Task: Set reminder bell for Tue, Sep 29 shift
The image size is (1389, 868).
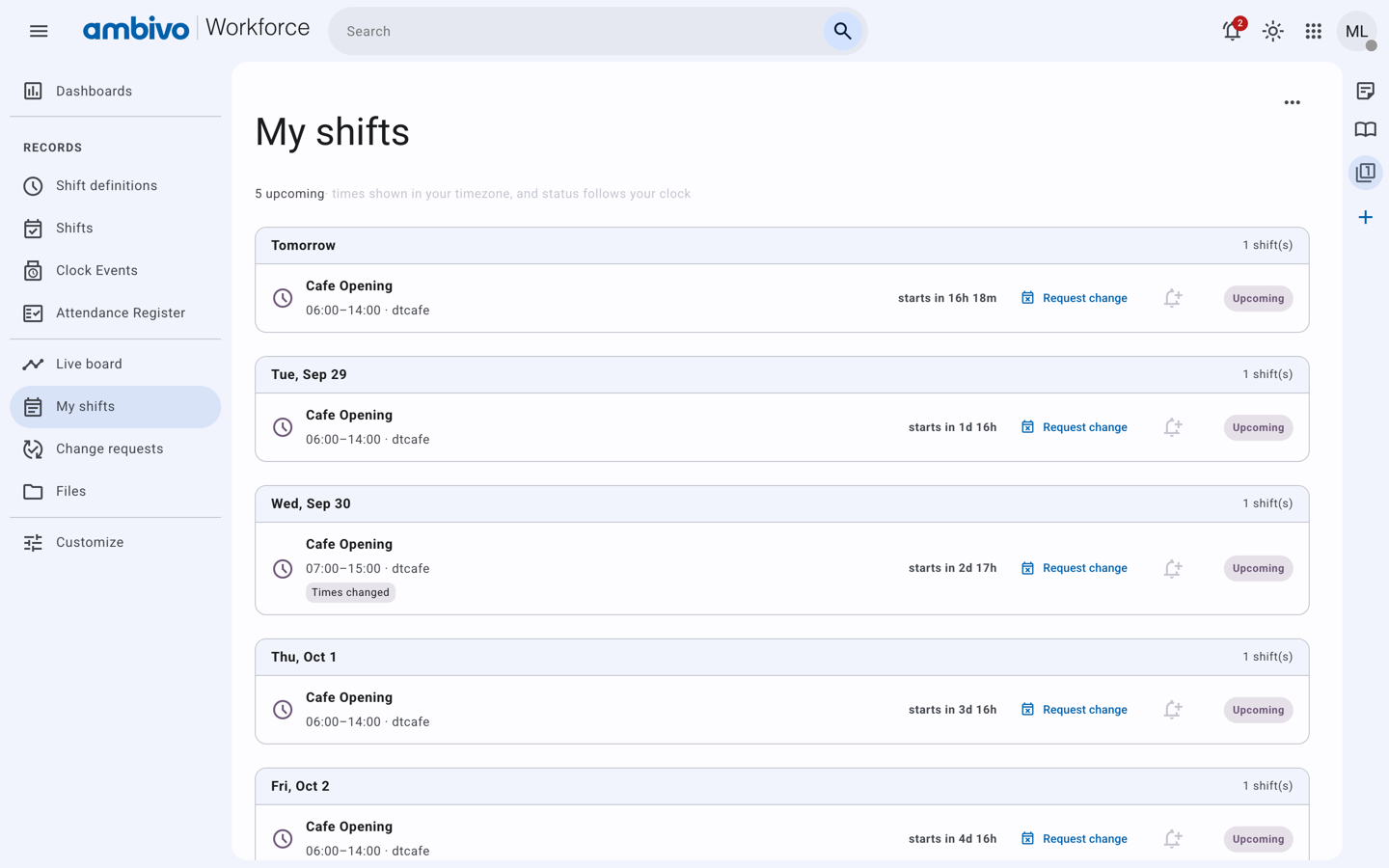Action: (x=1173, y=427)
